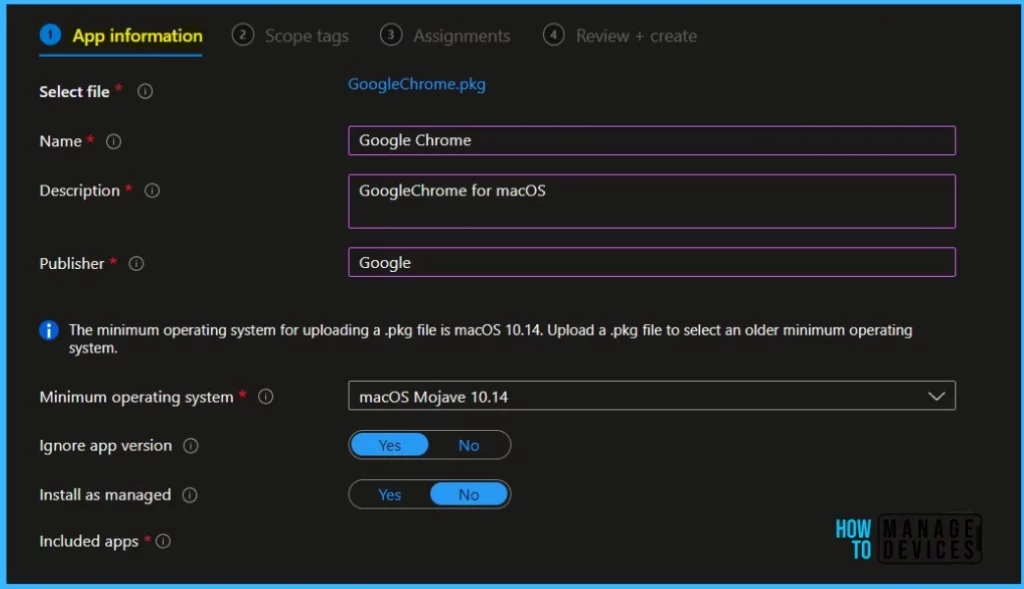The image size is (1024, 589).
Task: Click the Minimum operating system label
Action: click(136, 397)
